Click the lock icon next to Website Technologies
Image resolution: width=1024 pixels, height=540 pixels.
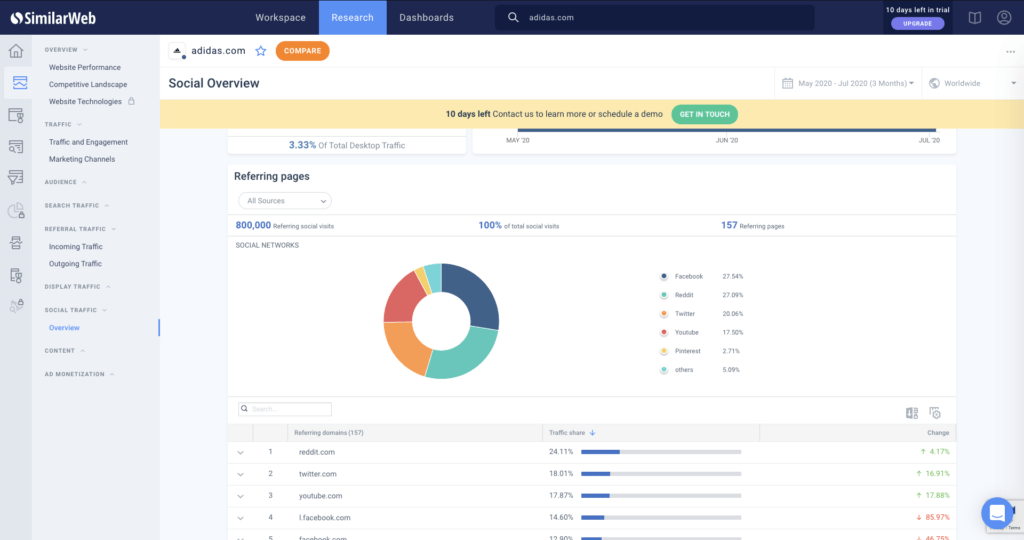click(131, 101)
